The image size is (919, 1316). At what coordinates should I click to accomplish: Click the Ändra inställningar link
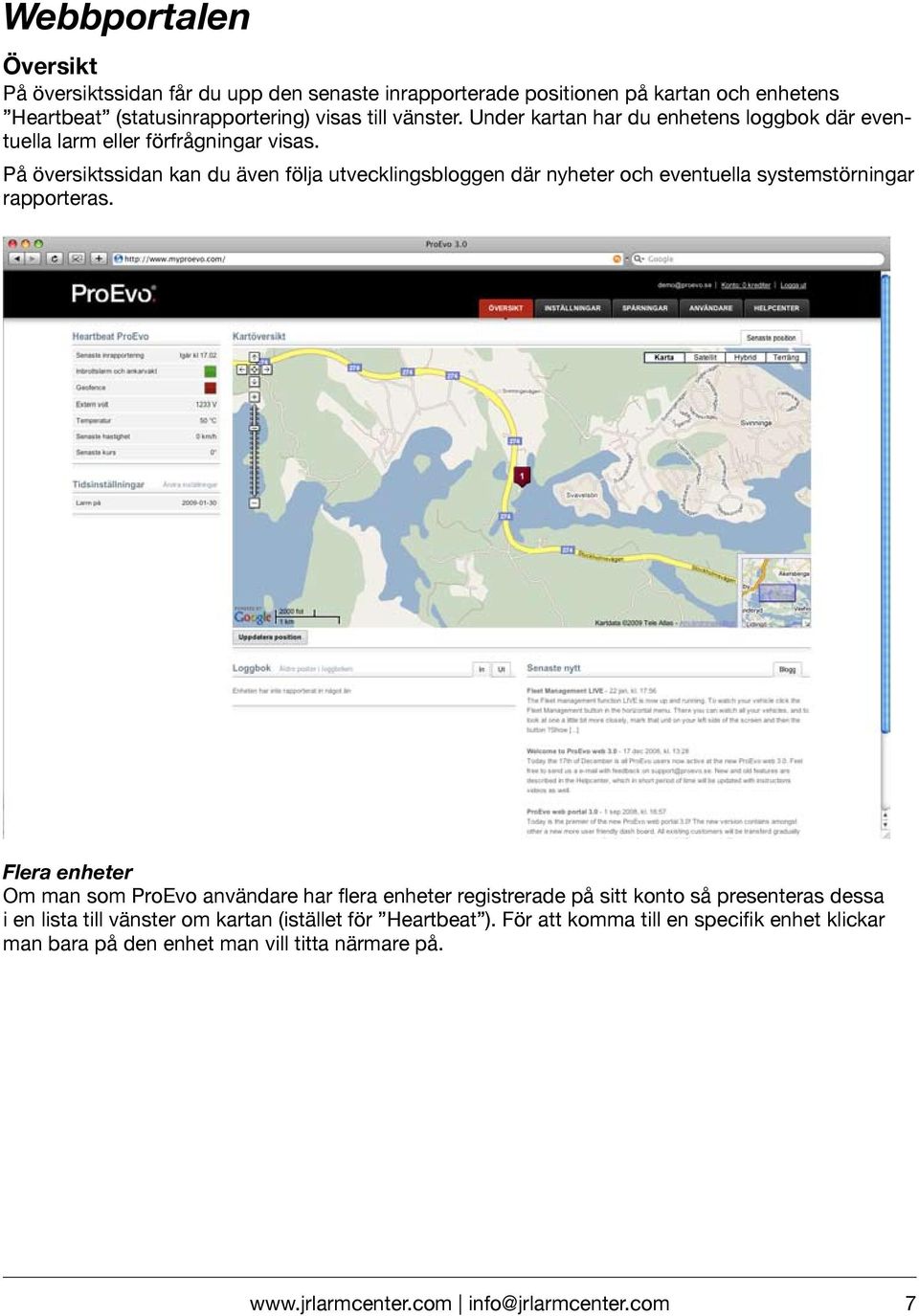pyautogui.click(x=191, y=485)
